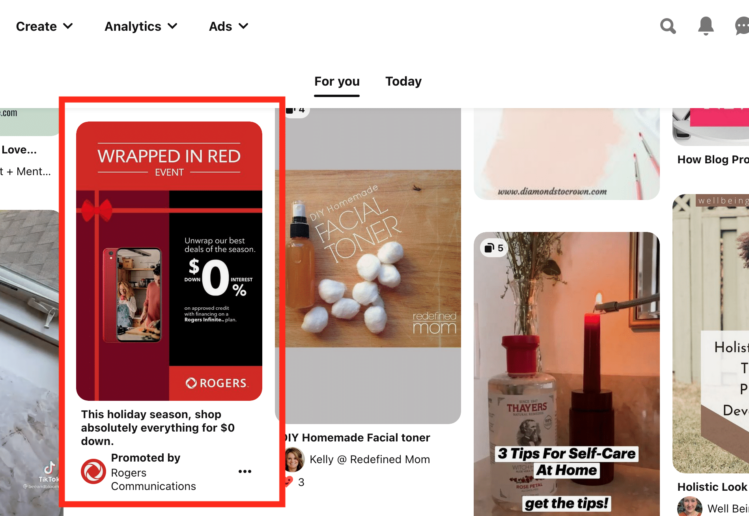The image size is (749, 516).
Task: Open the search magnifier icon
Action: [668, 26]
